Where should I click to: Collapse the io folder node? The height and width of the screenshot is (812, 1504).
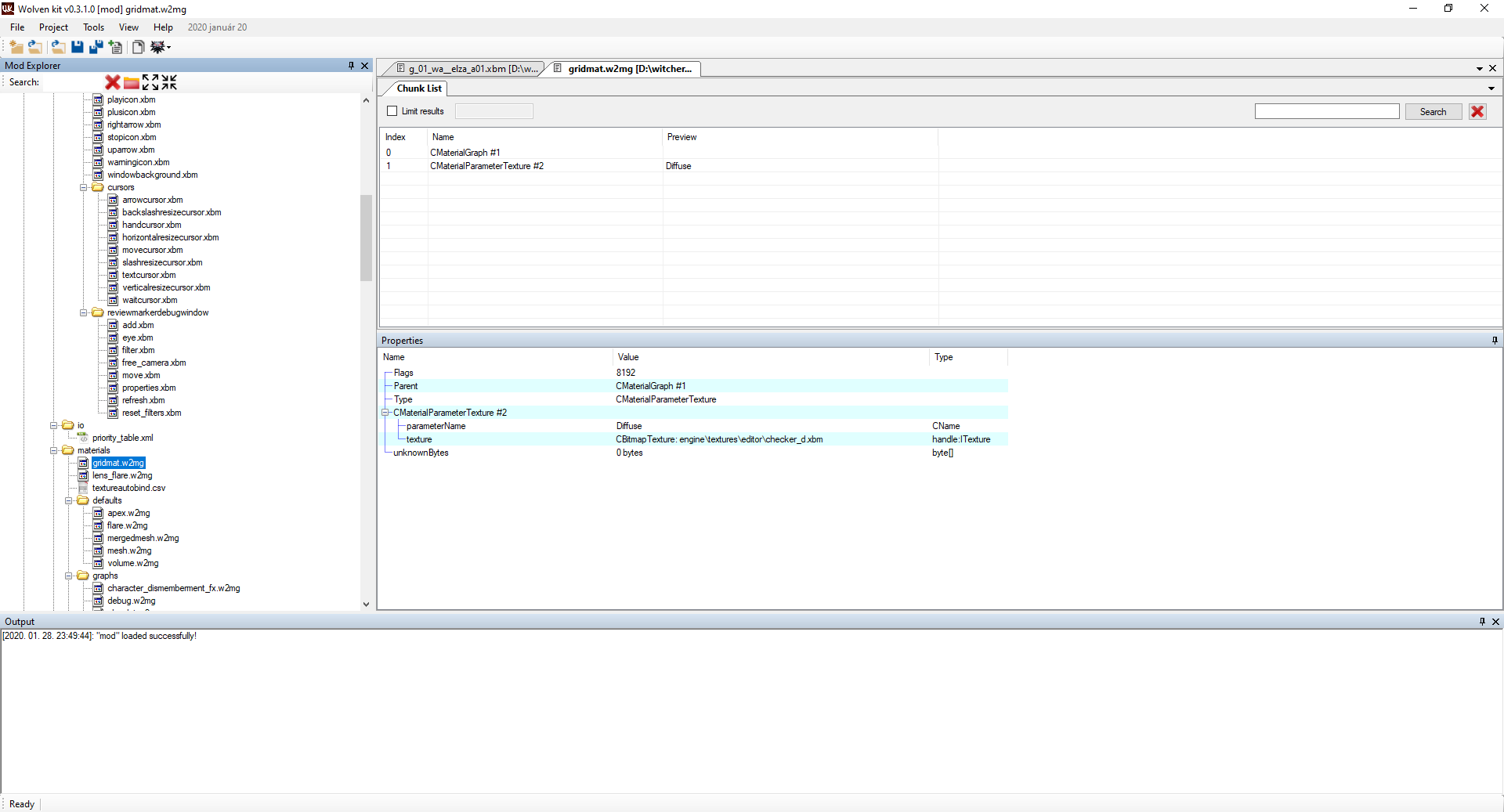pos(53,426)
